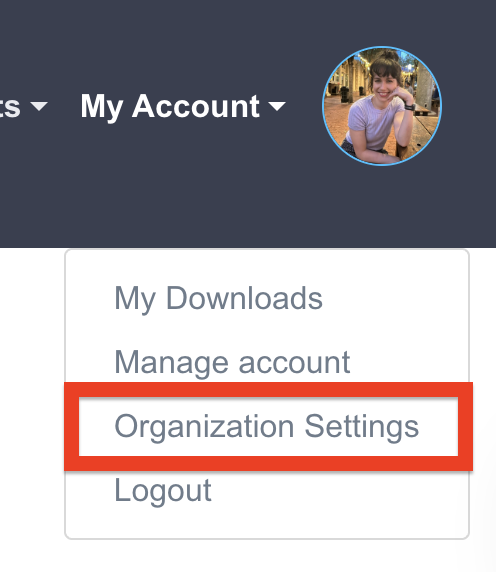496x572 pixels.
Task: Click the red-outlined Organization Settings box
Action: click(268, 426)
